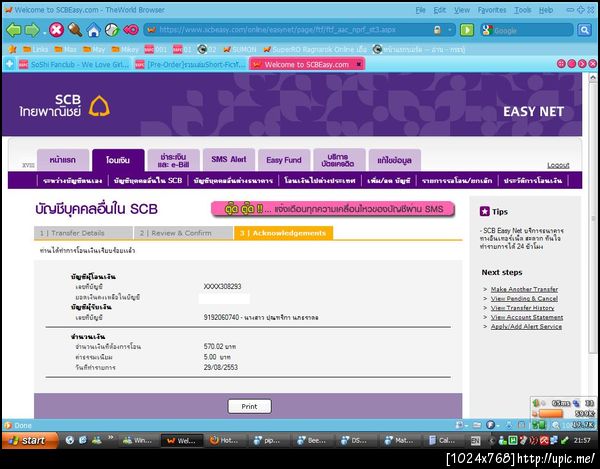Click the Windows start button

coord(30,440)
